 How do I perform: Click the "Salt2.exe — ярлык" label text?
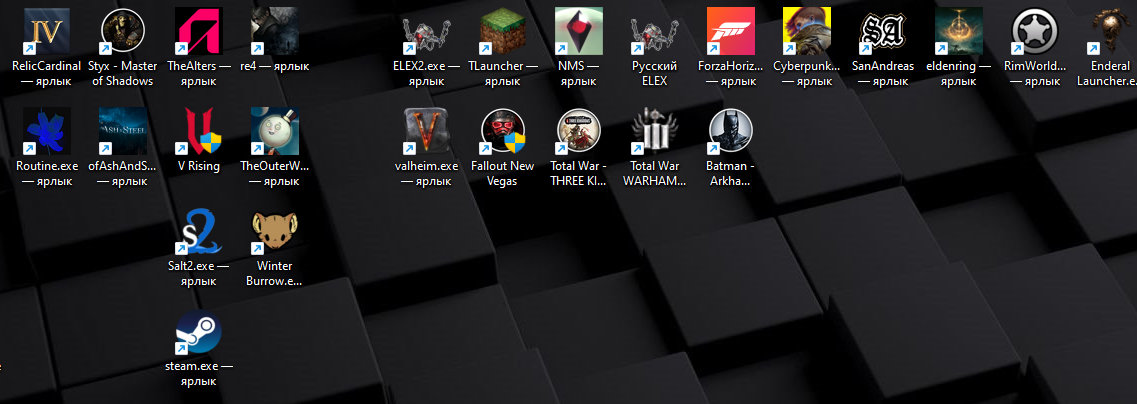pos(199,273)
